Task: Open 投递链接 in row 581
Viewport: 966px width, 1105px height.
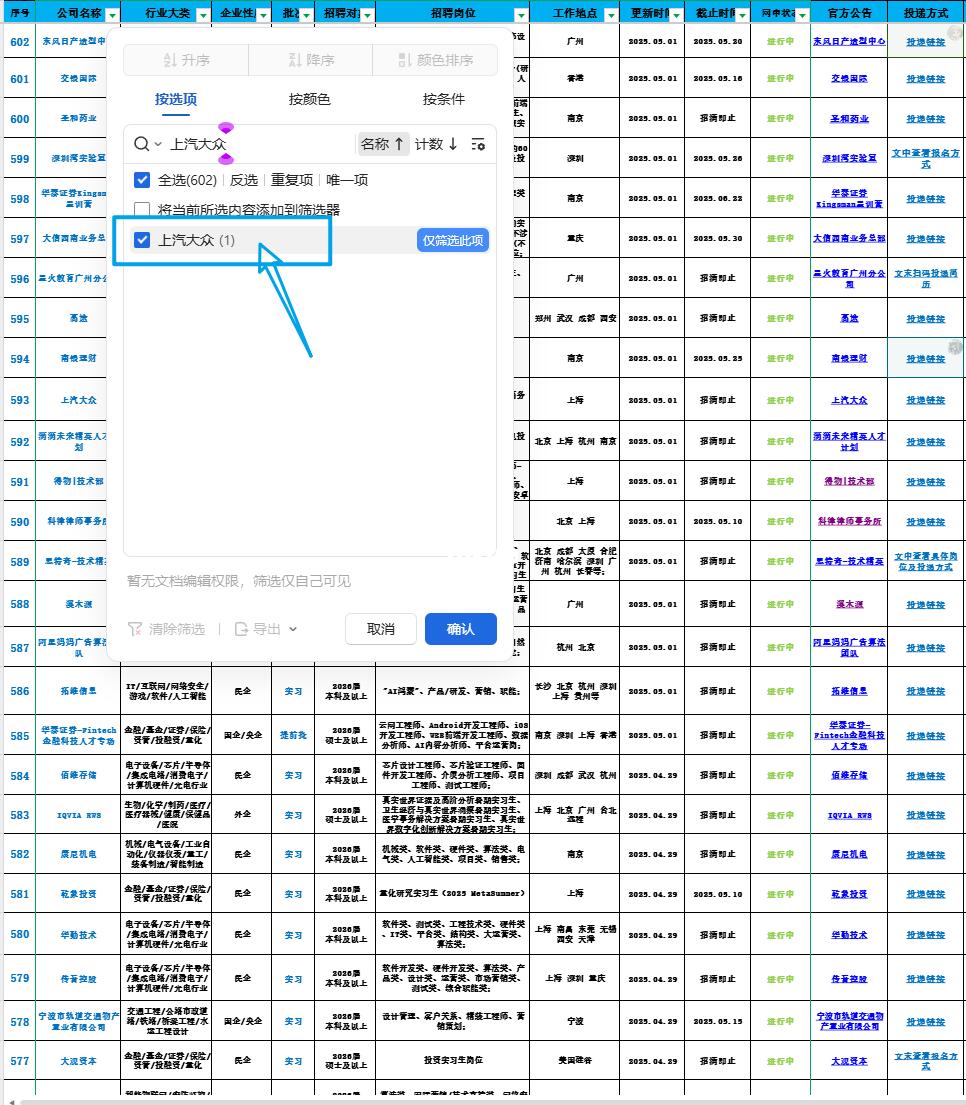Action: click(x=925, y=894)
